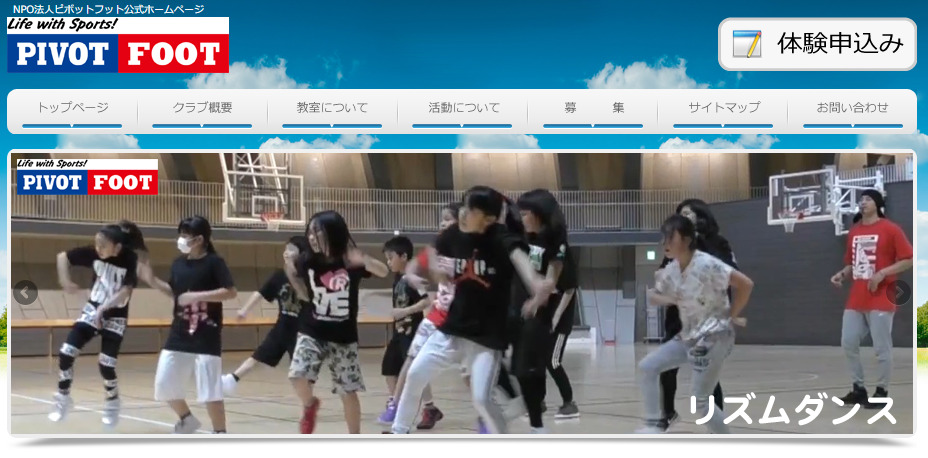Go to トップページ in the navigation
This screenshot has width=928, height=458.
pyautogui.click(x=72, y=111)
